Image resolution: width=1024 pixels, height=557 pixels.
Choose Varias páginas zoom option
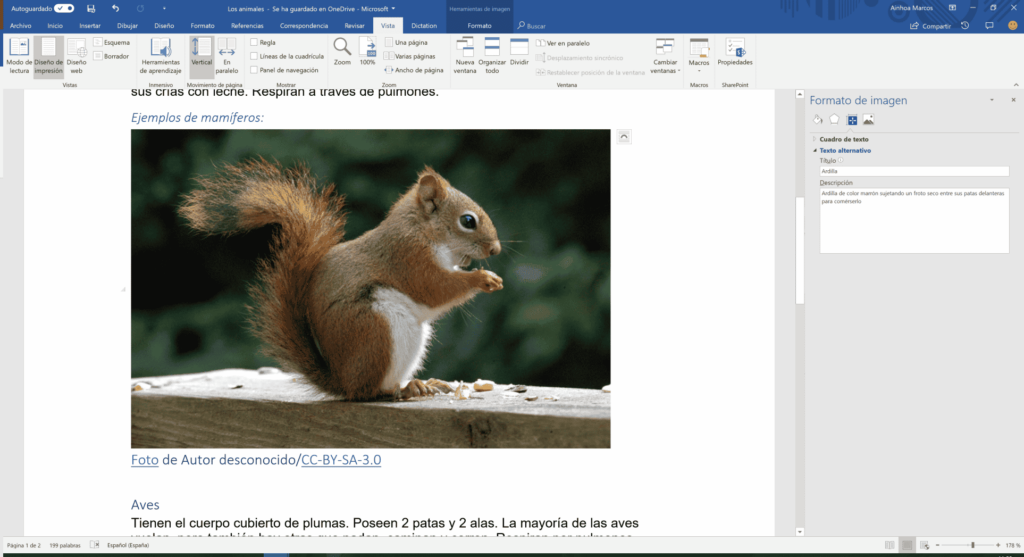[x=410, y=56]
